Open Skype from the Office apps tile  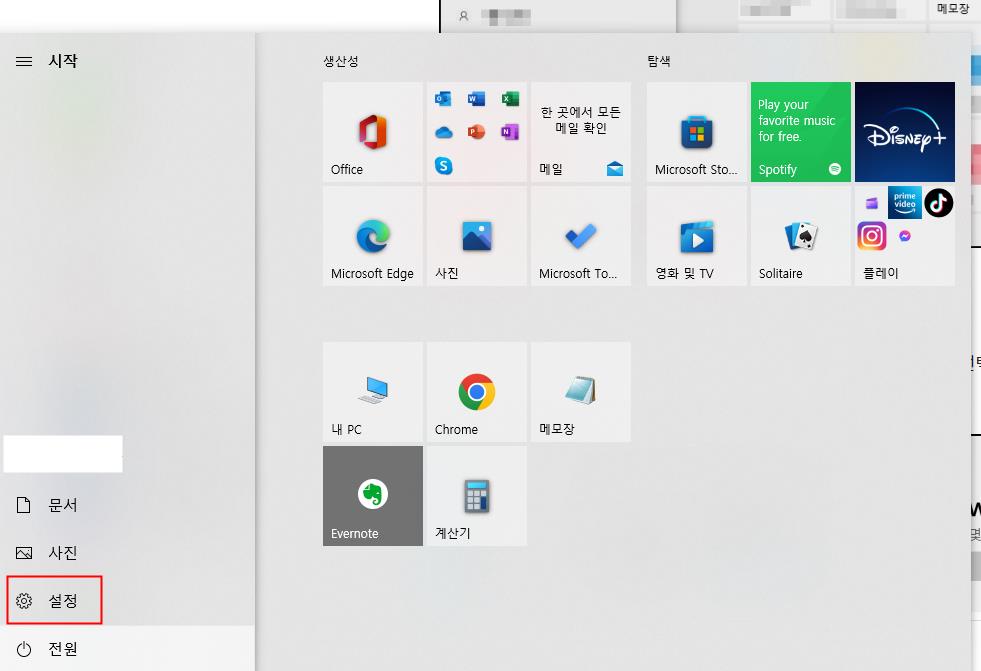[x=443, y=166]
